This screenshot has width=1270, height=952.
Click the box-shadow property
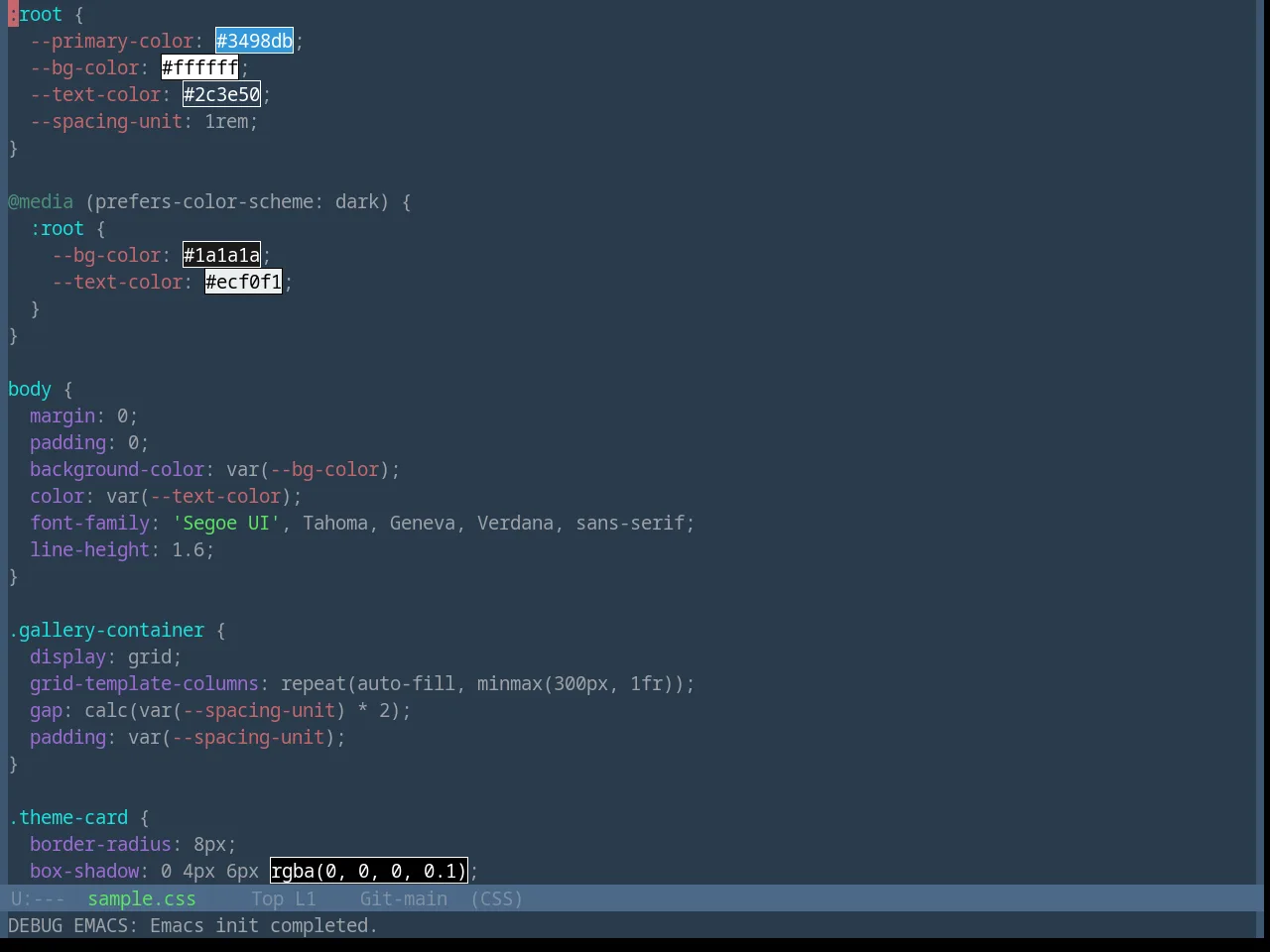click(84, 871)
